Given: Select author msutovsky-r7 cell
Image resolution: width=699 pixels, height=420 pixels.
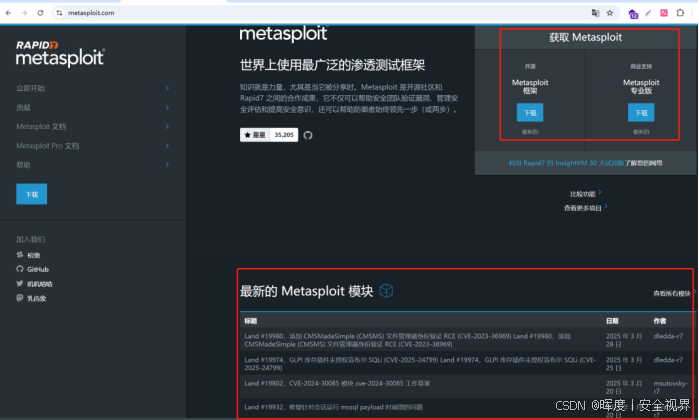Looking at the screenshot, I should [x=670, y=387].
